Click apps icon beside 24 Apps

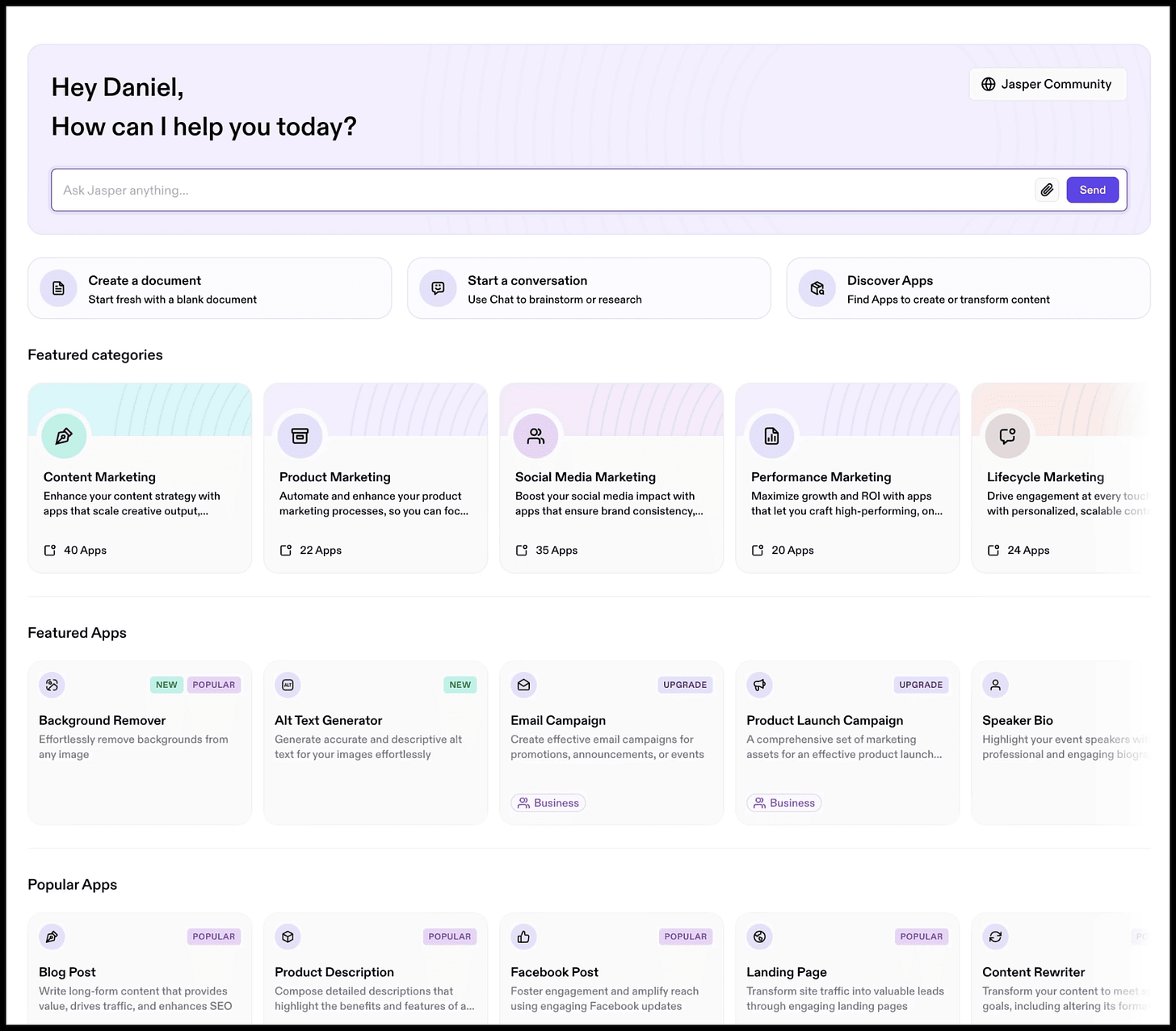993,550
